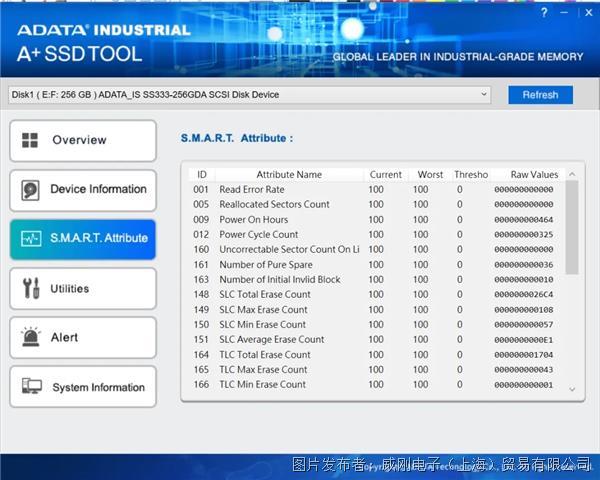This screenshot has width=600, height=480.
Task: Expand the Disk1 drive selection dropdown
Action: (484, 95)
